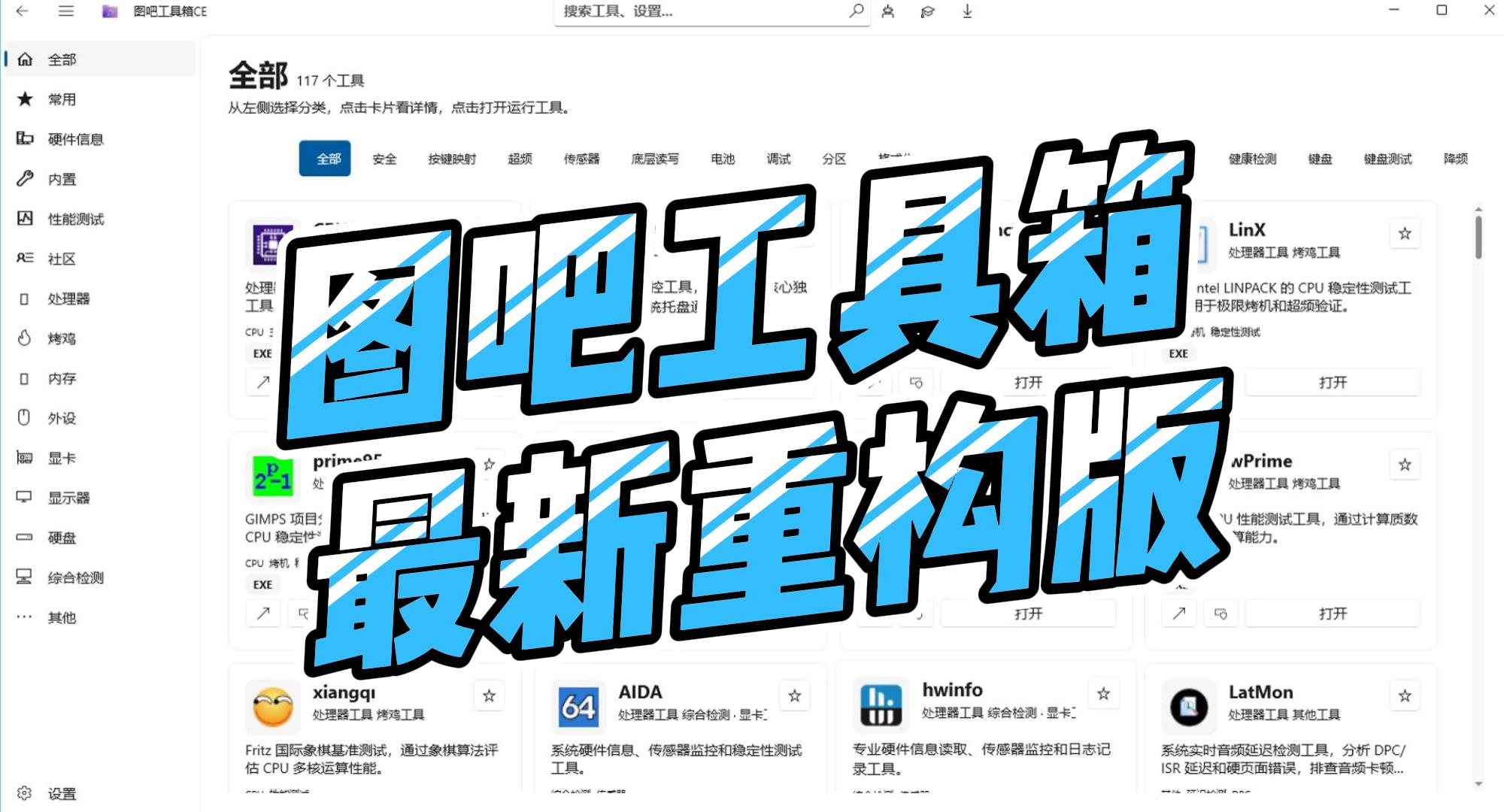This screenshot has width=1504, height=812.
Task: Focus the 搜索工具、设置 search field
Action: (711, 12)
